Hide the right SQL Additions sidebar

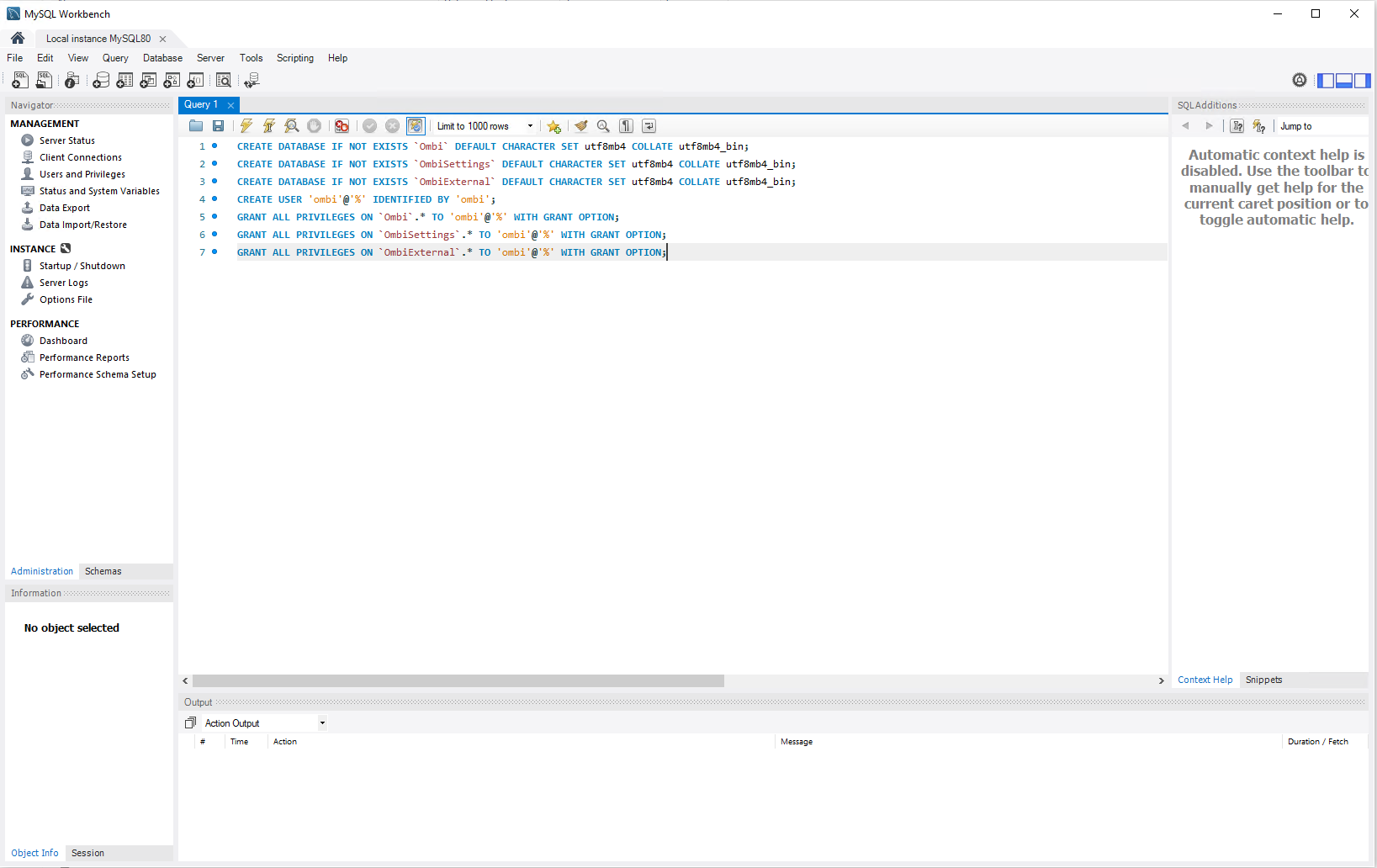pos(1363,81)
